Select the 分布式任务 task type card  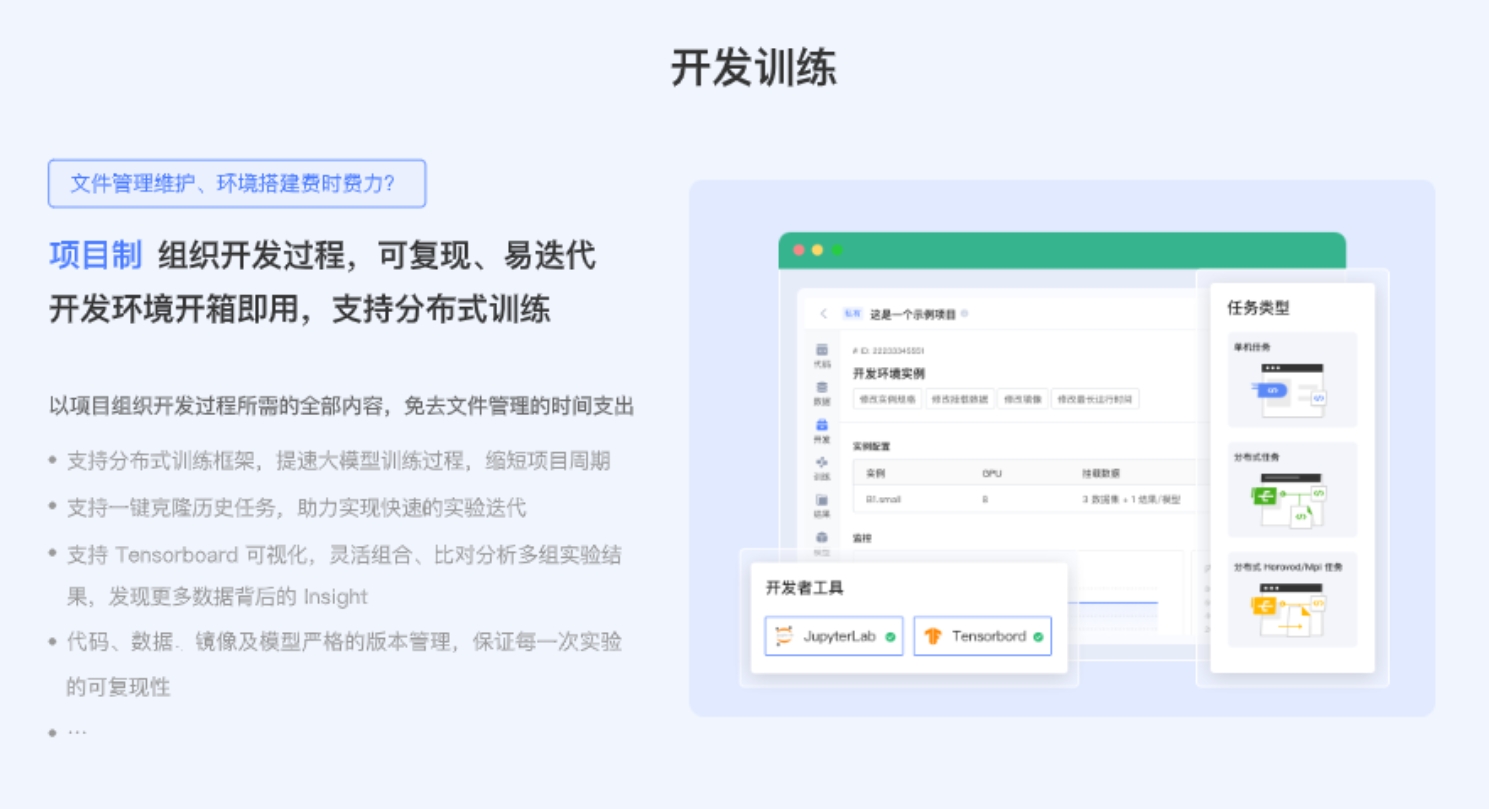(1292, 490)
